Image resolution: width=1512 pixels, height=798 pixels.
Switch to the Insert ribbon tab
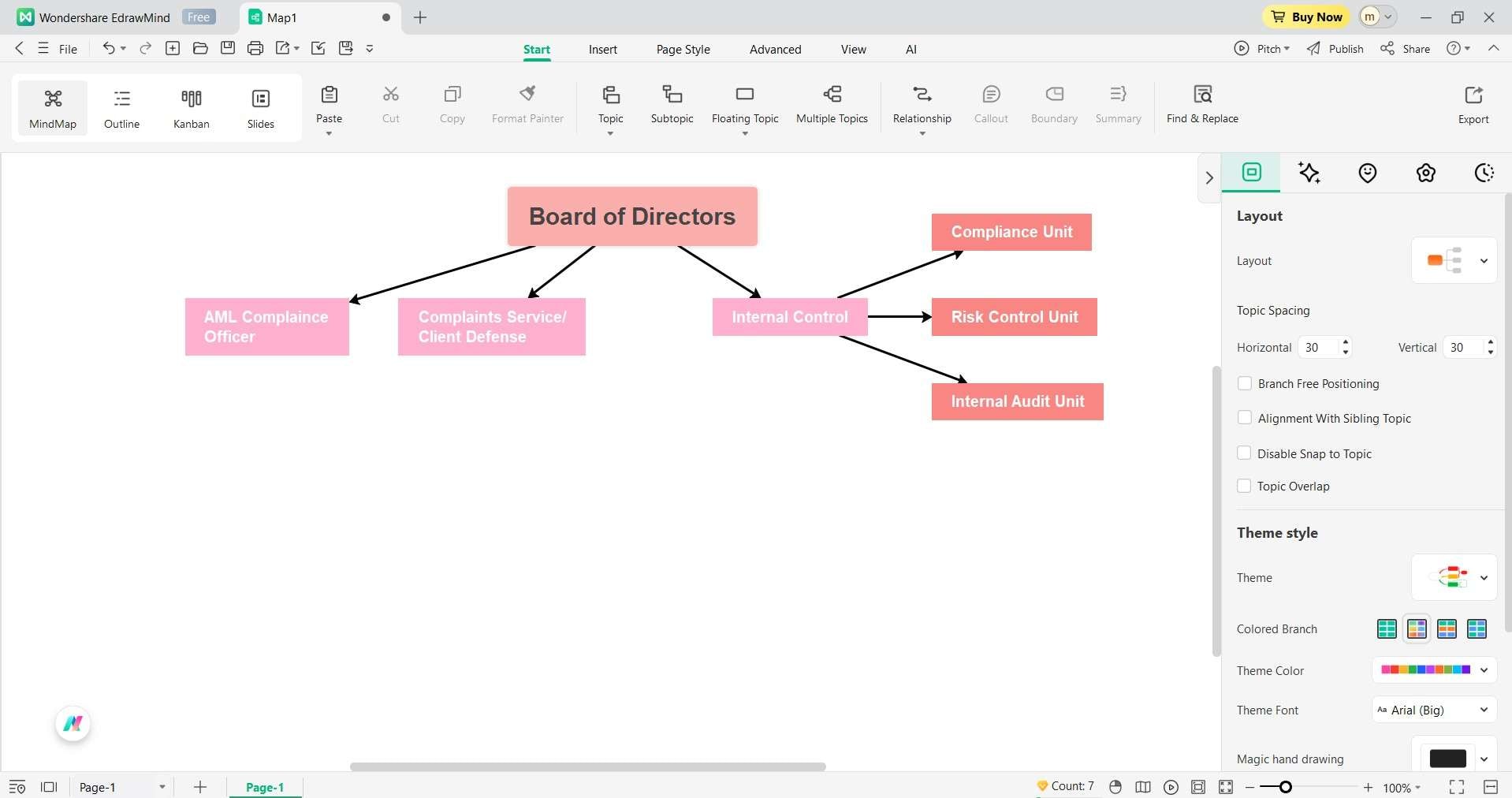602,49
